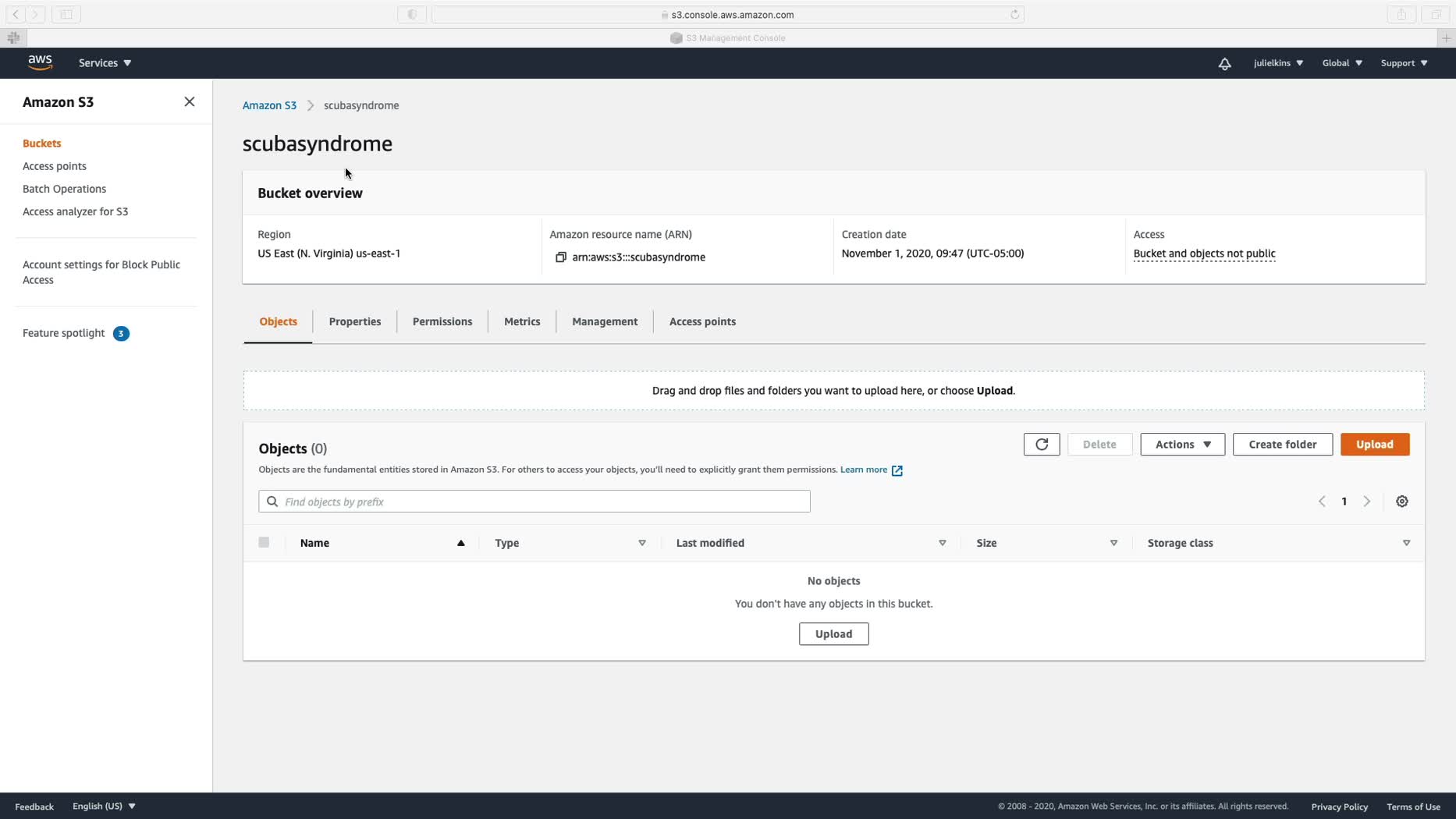This screenshot has height=819, width=1456.
Task: Open the notifications bell
Action: [1224, 63]
